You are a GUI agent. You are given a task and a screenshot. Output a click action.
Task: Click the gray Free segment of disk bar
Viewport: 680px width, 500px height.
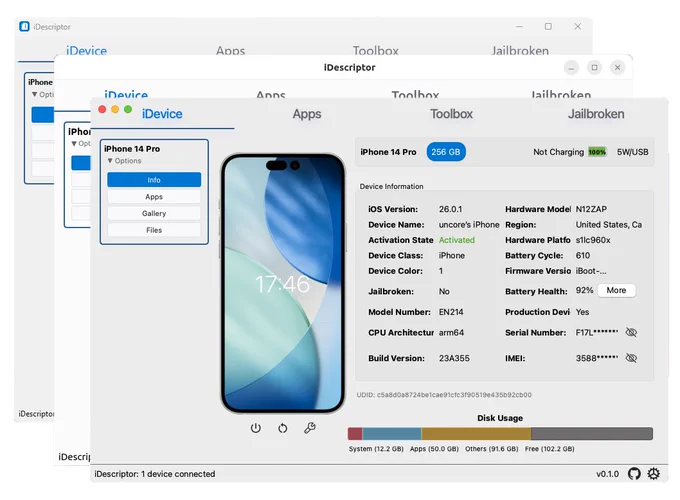pyautogui.click(x=592, y=434)
